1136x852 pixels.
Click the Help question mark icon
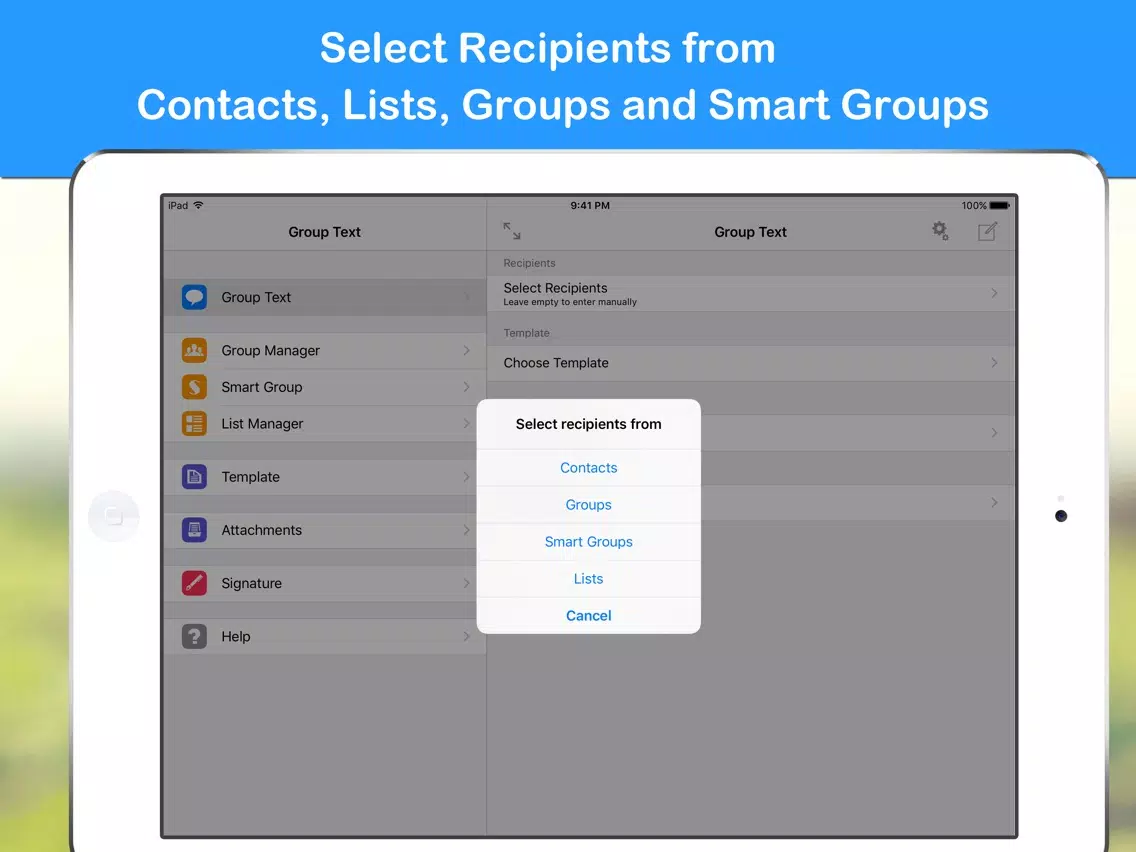(194, 637)
